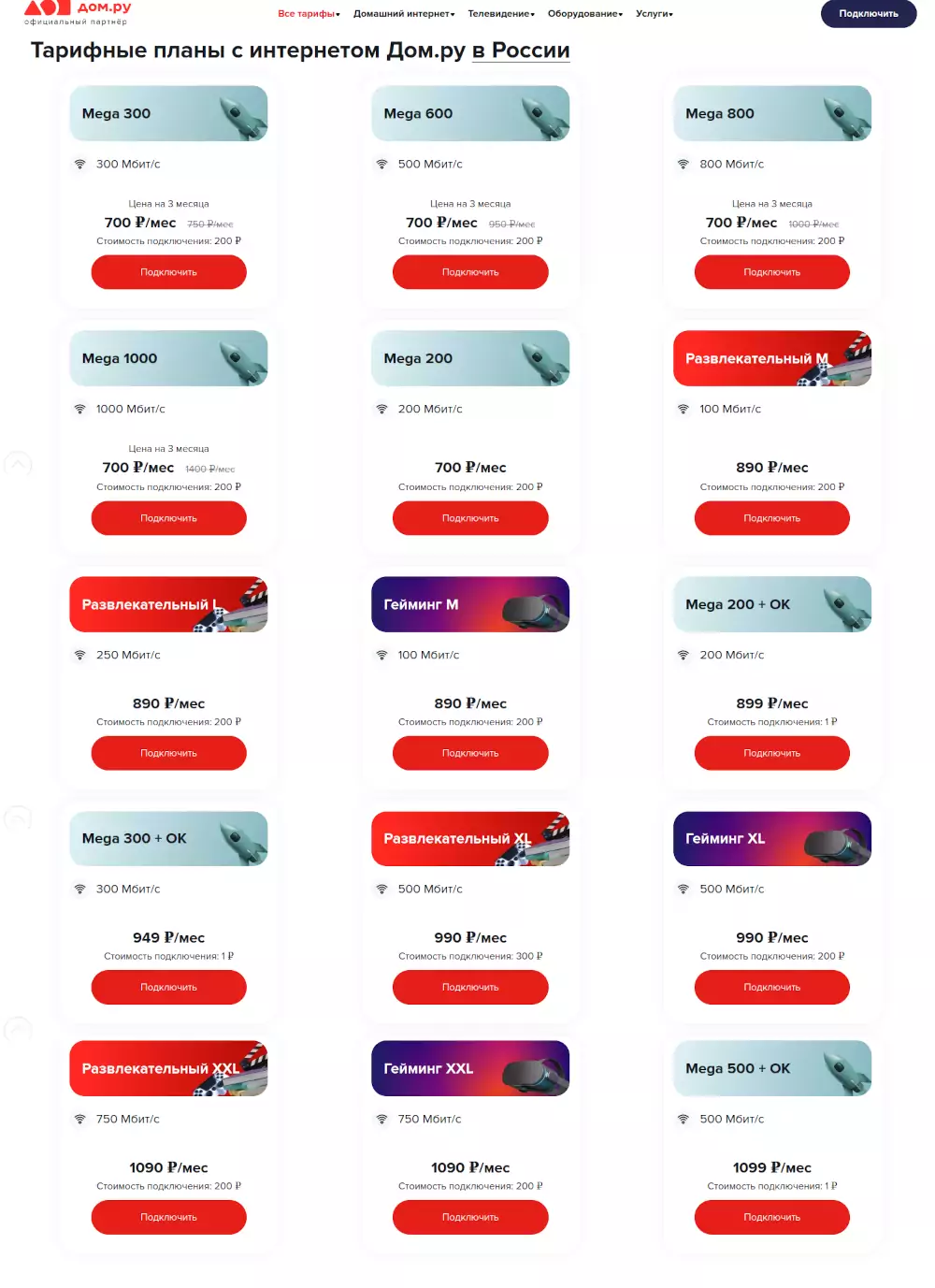Expand the Все тарифы dropdown menu
Image resolution: width=935 pixels, height=1288 pixels.
tap(309, 14)
